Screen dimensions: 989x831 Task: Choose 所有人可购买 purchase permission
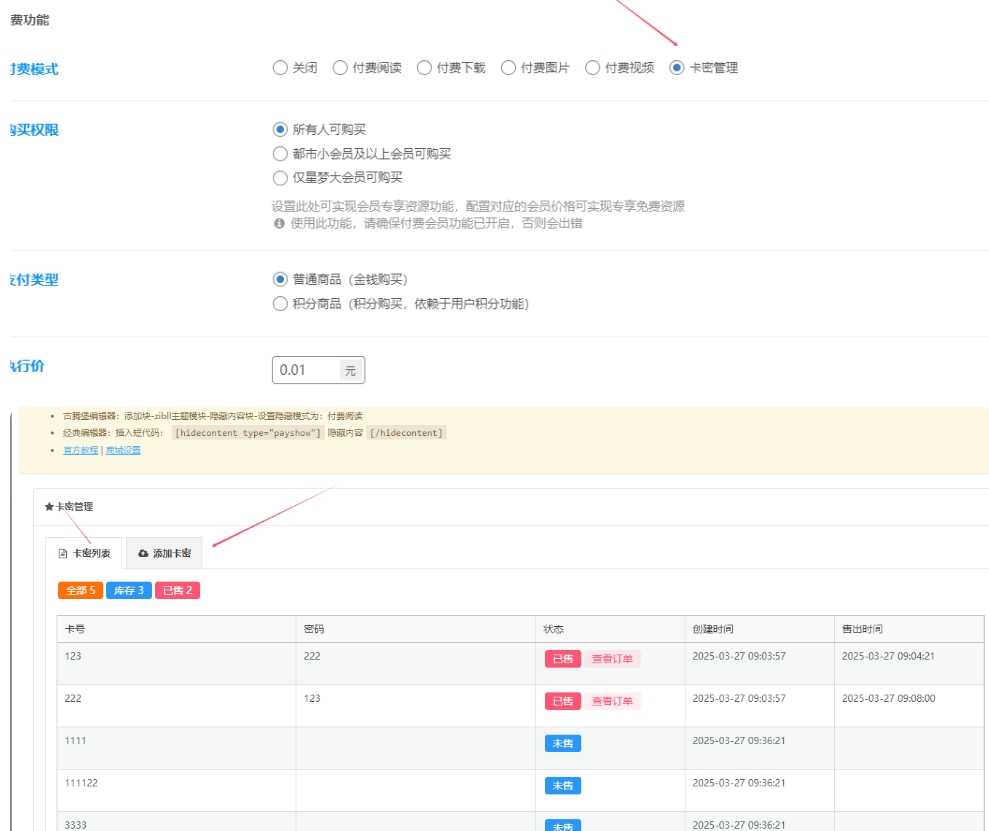(x=280, y=129)
